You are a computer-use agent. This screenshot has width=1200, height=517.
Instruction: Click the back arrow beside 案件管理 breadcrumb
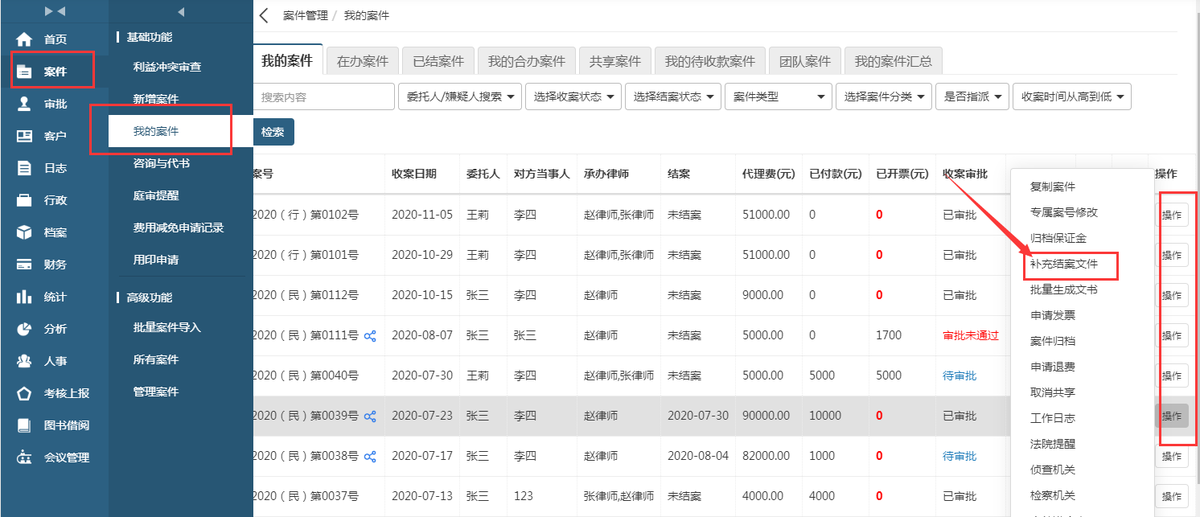[x=264, y=16]
